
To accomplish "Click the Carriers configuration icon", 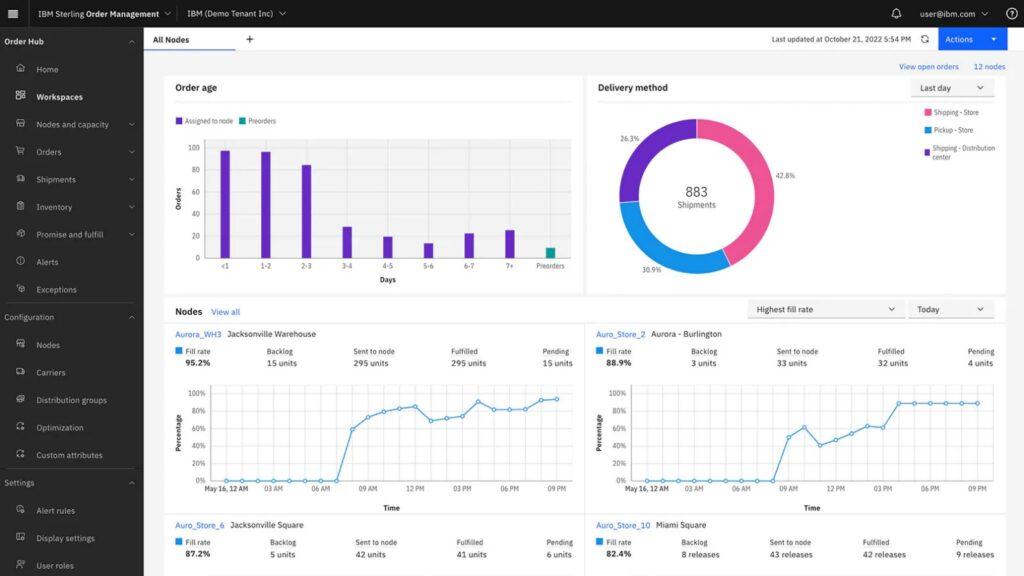I will pos(20,372).
